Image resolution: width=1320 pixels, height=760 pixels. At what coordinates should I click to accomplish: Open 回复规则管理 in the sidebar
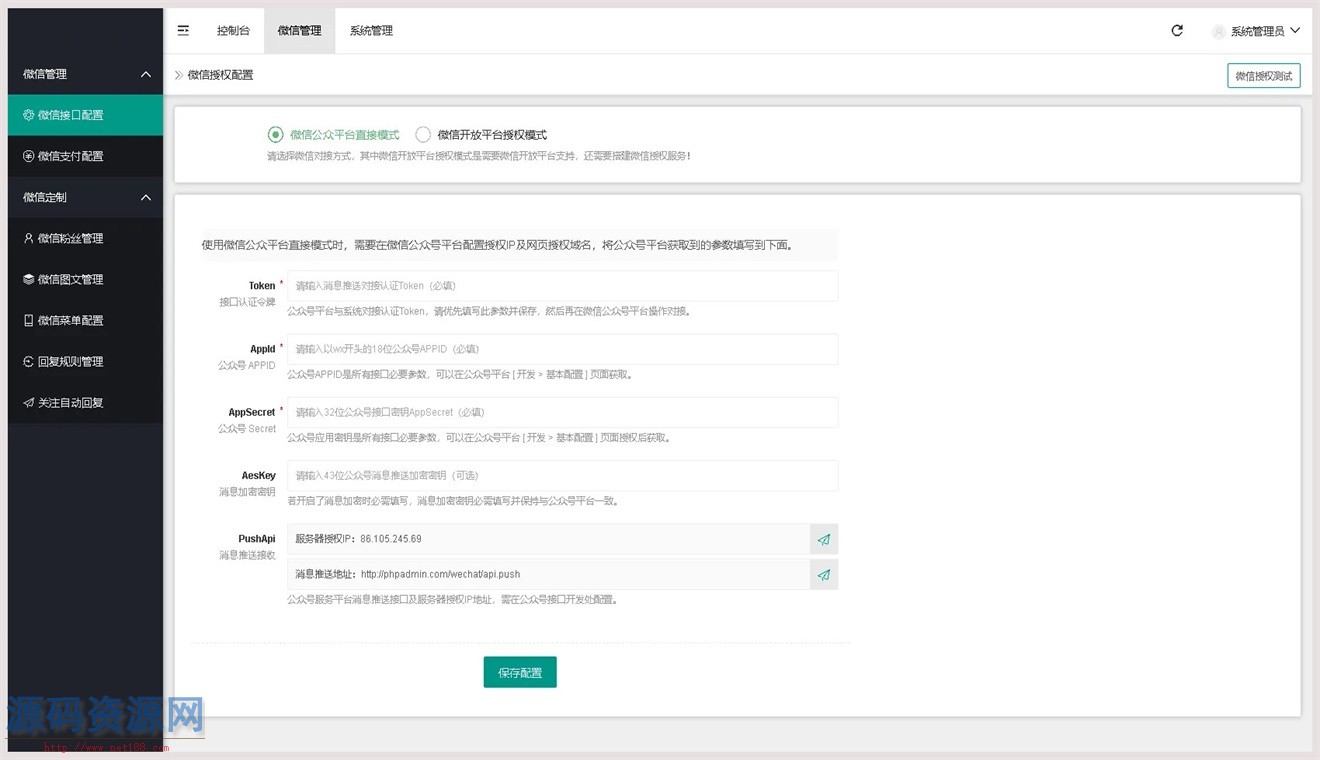click(x=85, y=361)
